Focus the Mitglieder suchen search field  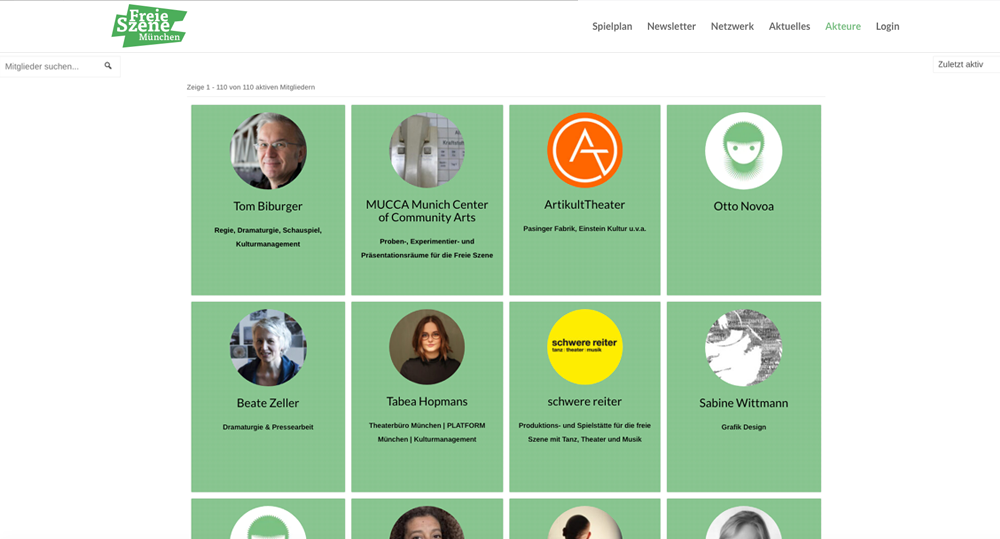(x=60, y=66)
